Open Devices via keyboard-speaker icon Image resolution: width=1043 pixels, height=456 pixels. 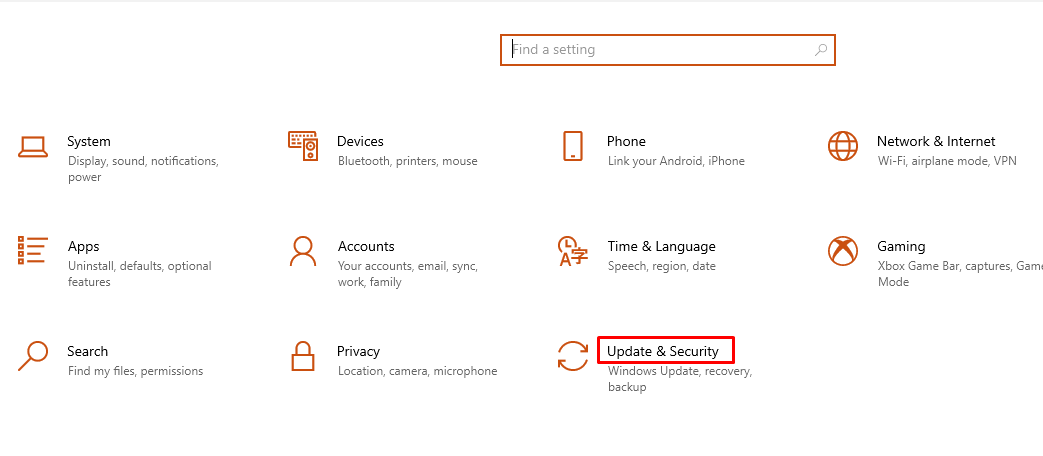coord(303,146)
